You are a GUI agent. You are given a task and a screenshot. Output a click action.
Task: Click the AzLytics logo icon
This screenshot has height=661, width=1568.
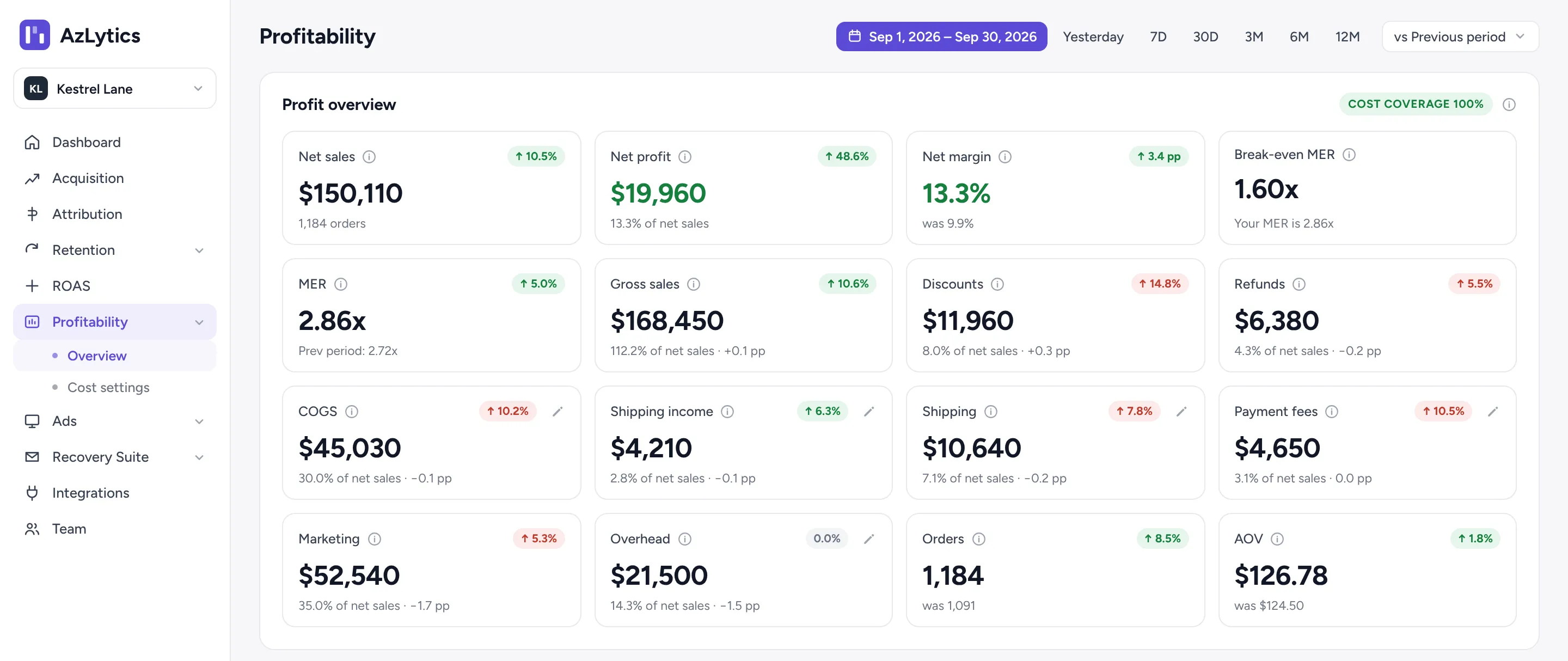(x=35, y=35)
